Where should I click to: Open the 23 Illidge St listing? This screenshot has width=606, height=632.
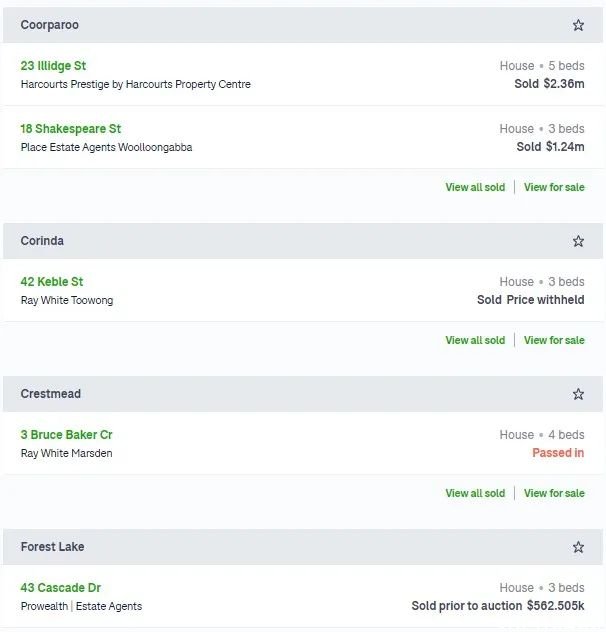tap(53, 66)
